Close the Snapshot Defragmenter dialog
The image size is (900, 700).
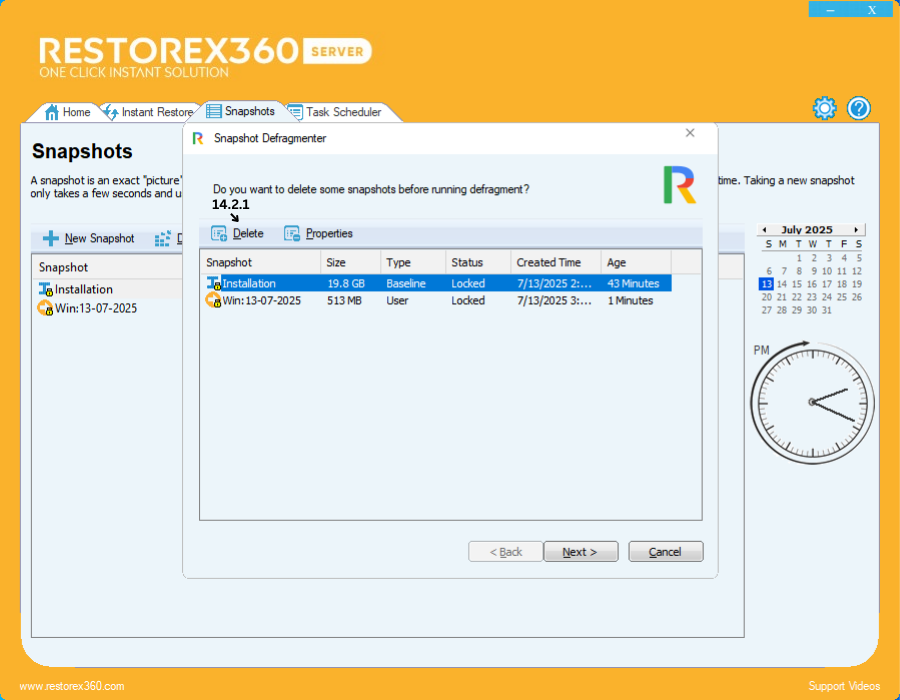690,133
